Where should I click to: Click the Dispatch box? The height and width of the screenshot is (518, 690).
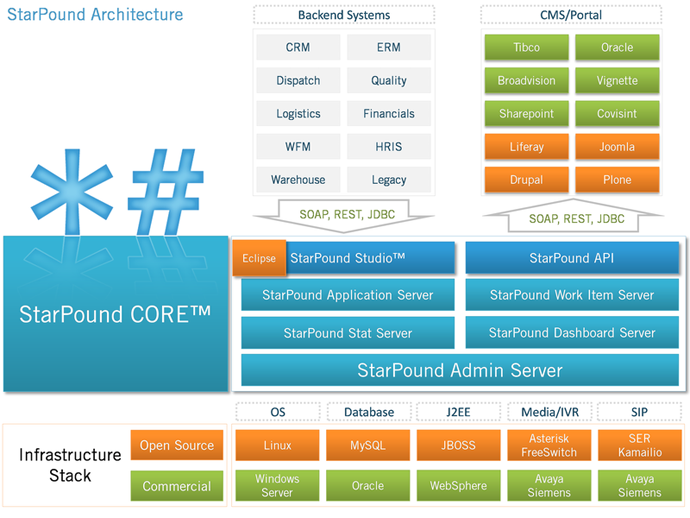coord(298,81)
